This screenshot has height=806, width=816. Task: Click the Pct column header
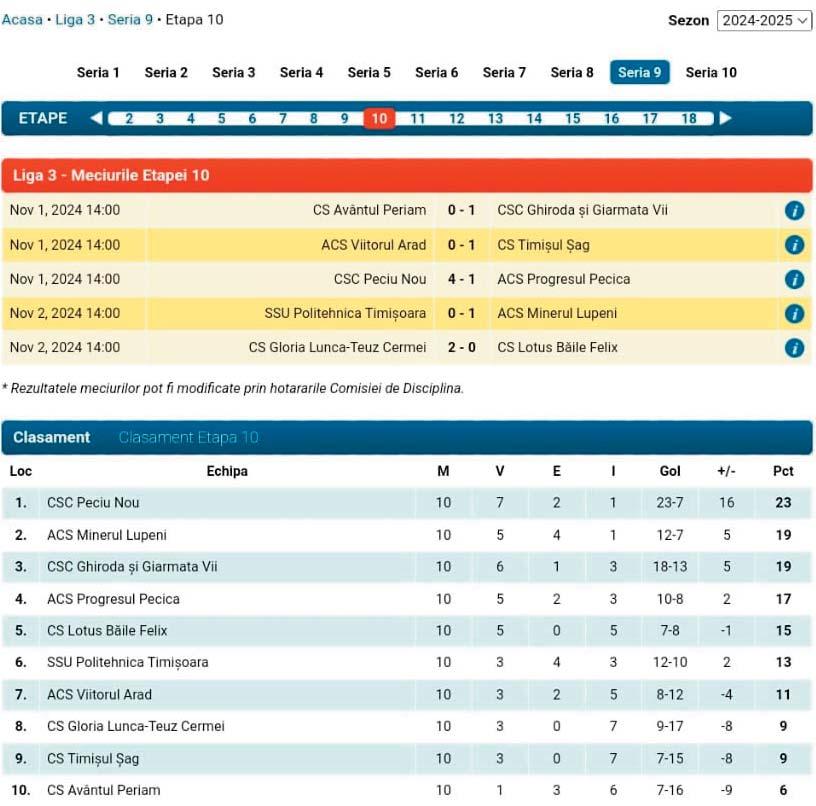tap(783, 471)
